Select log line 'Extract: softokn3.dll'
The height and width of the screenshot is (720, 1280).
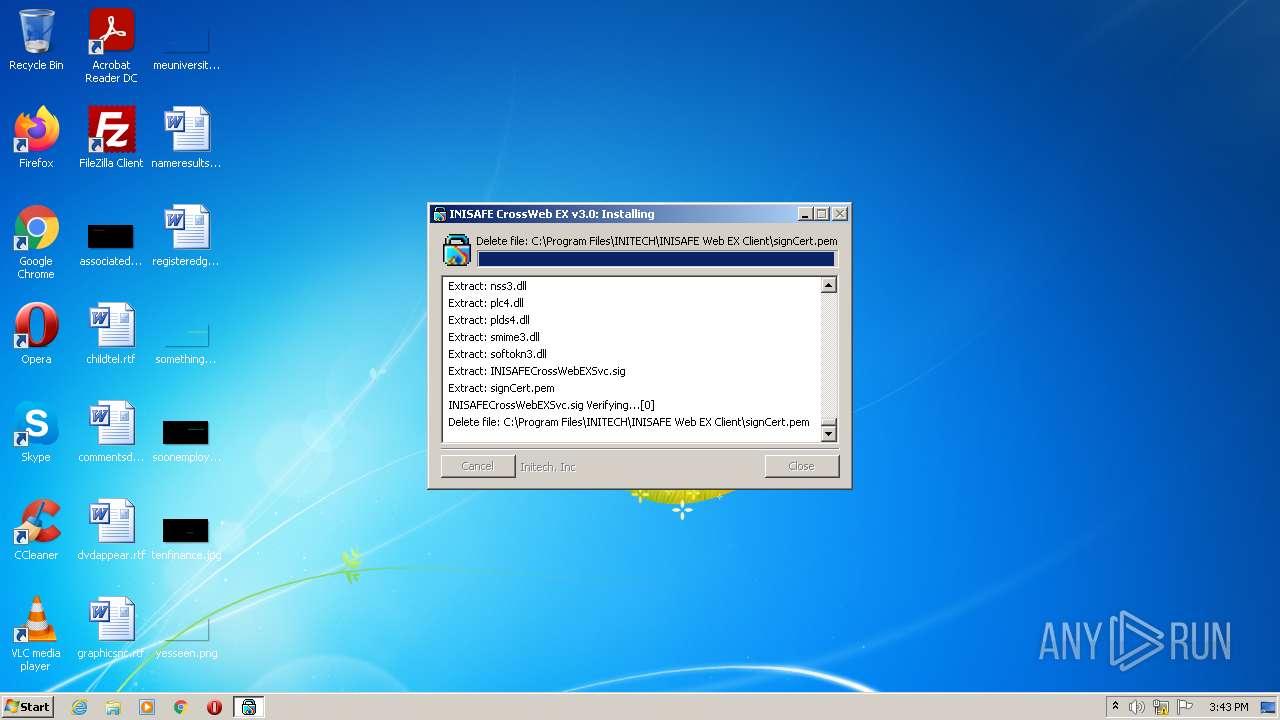497,354
